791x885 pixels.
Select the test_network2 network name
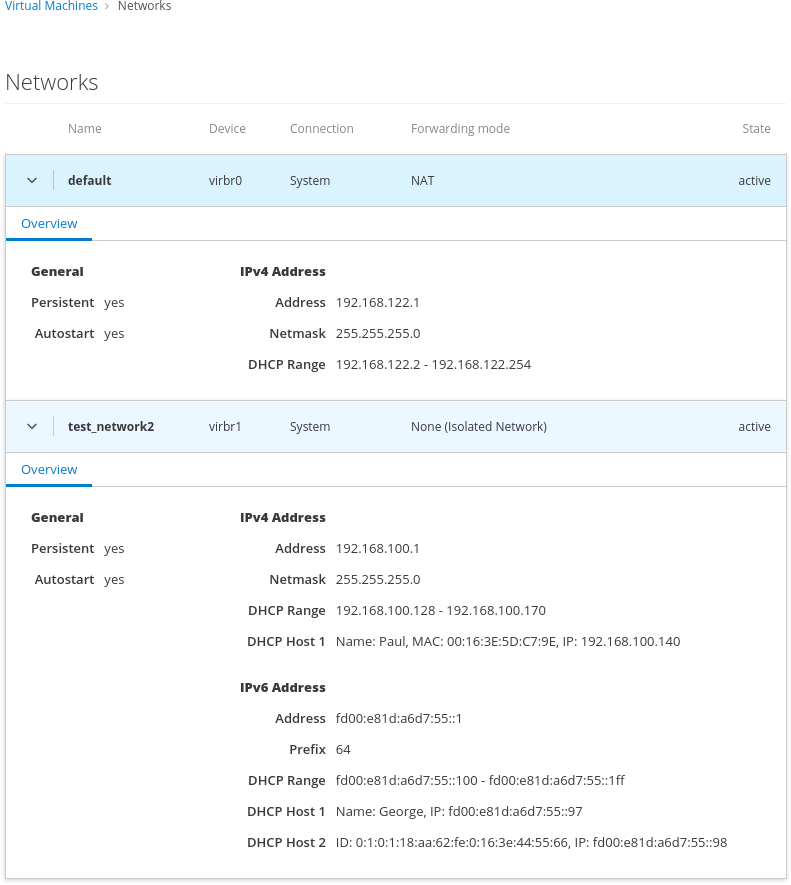tap(111, 427)
